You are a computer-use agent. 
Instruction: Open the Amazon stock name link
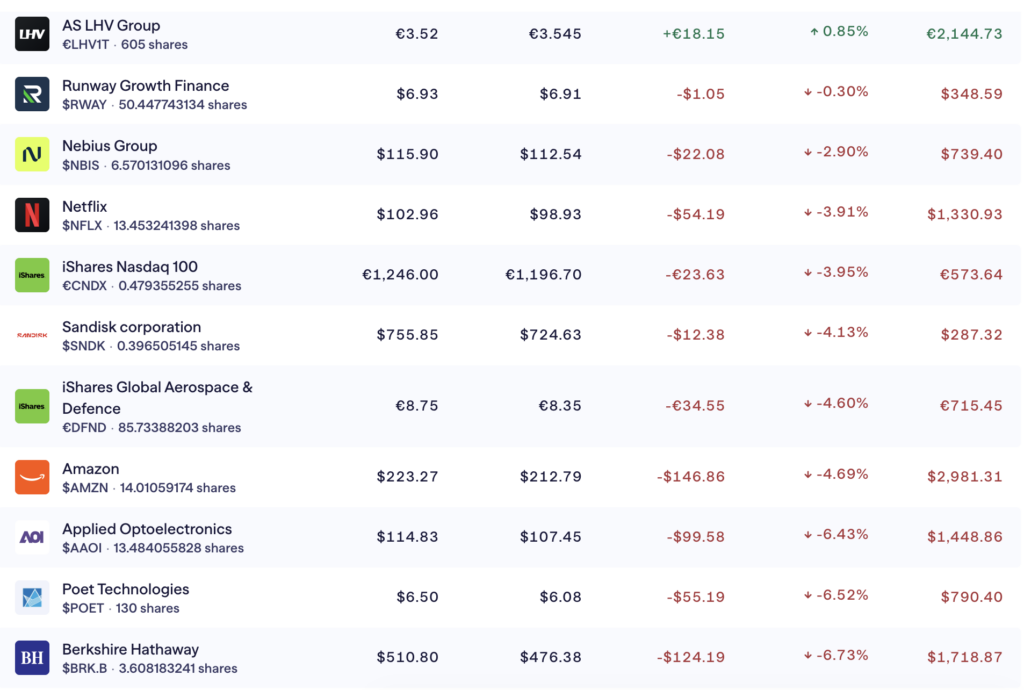point(91,469)
